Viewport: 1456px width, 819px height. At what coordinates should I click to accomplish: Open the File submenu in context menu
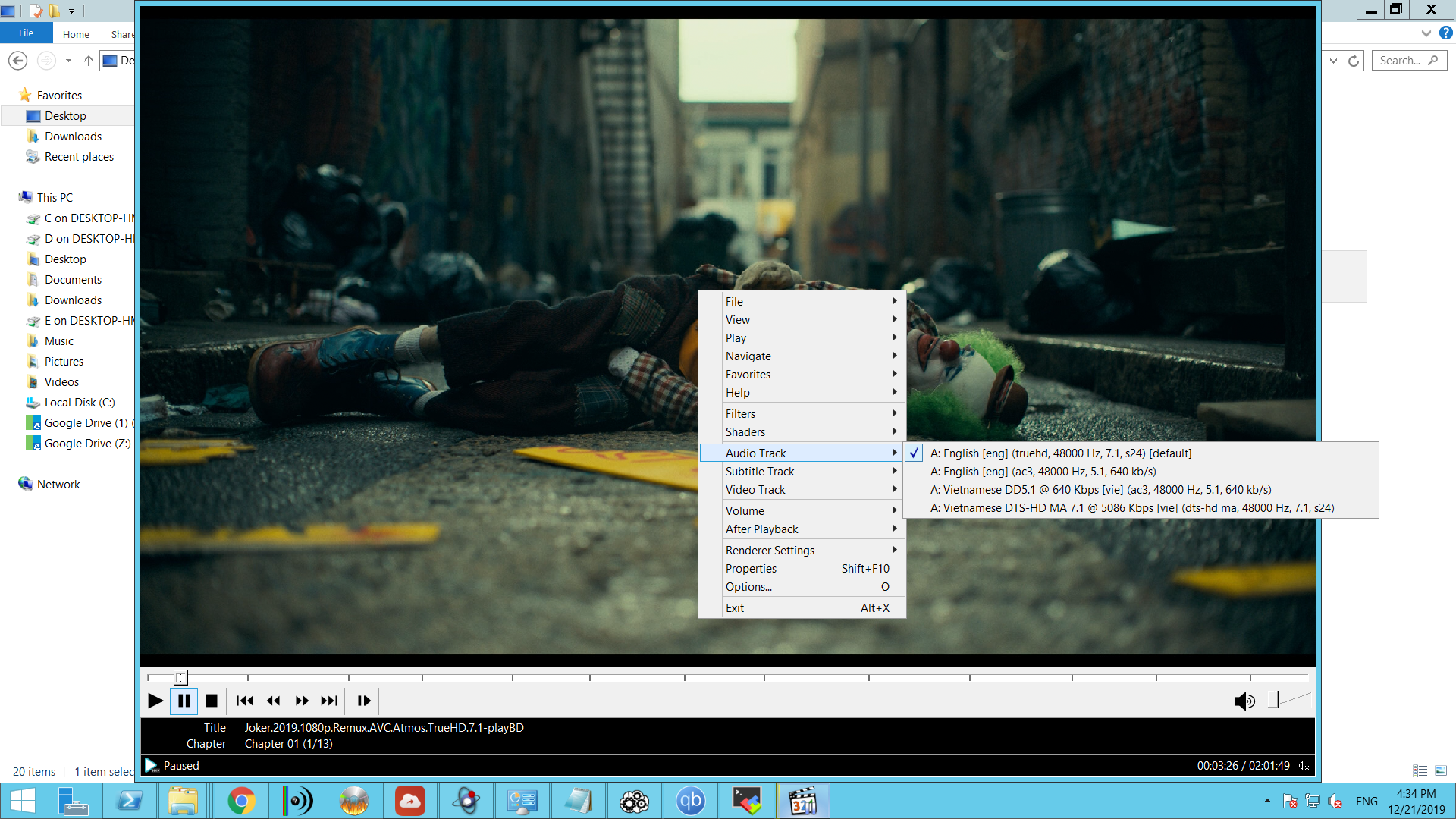(x=802, y=302)
